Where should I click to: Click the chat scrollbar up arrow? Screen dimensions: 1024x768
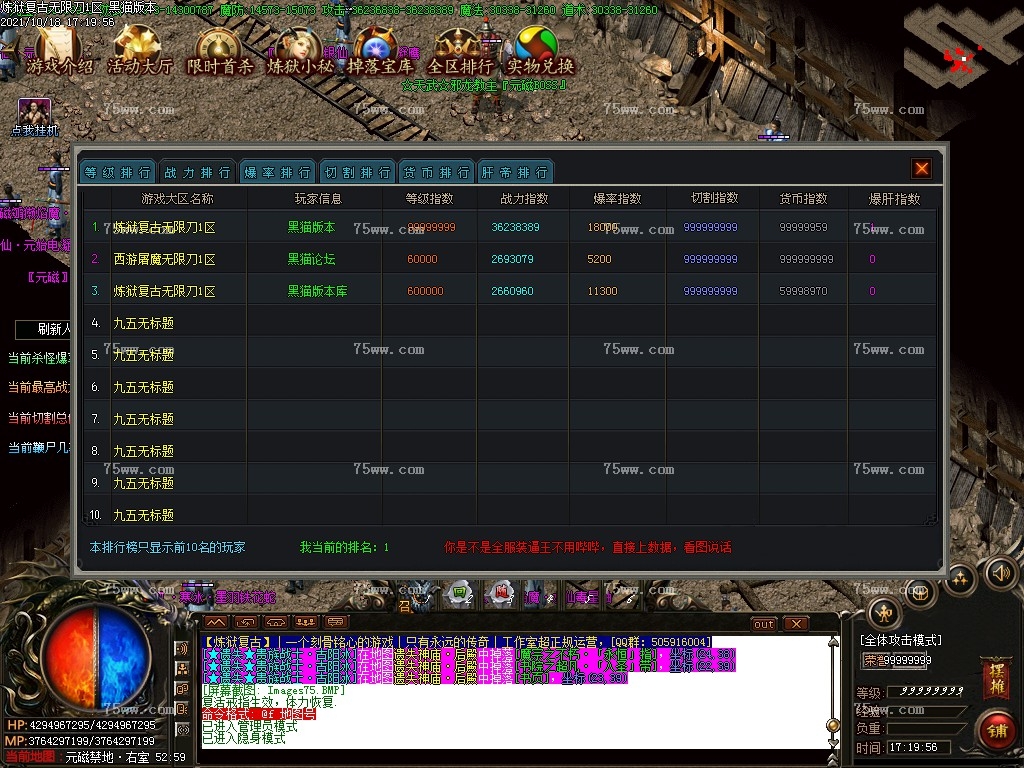tap(833, 643)
